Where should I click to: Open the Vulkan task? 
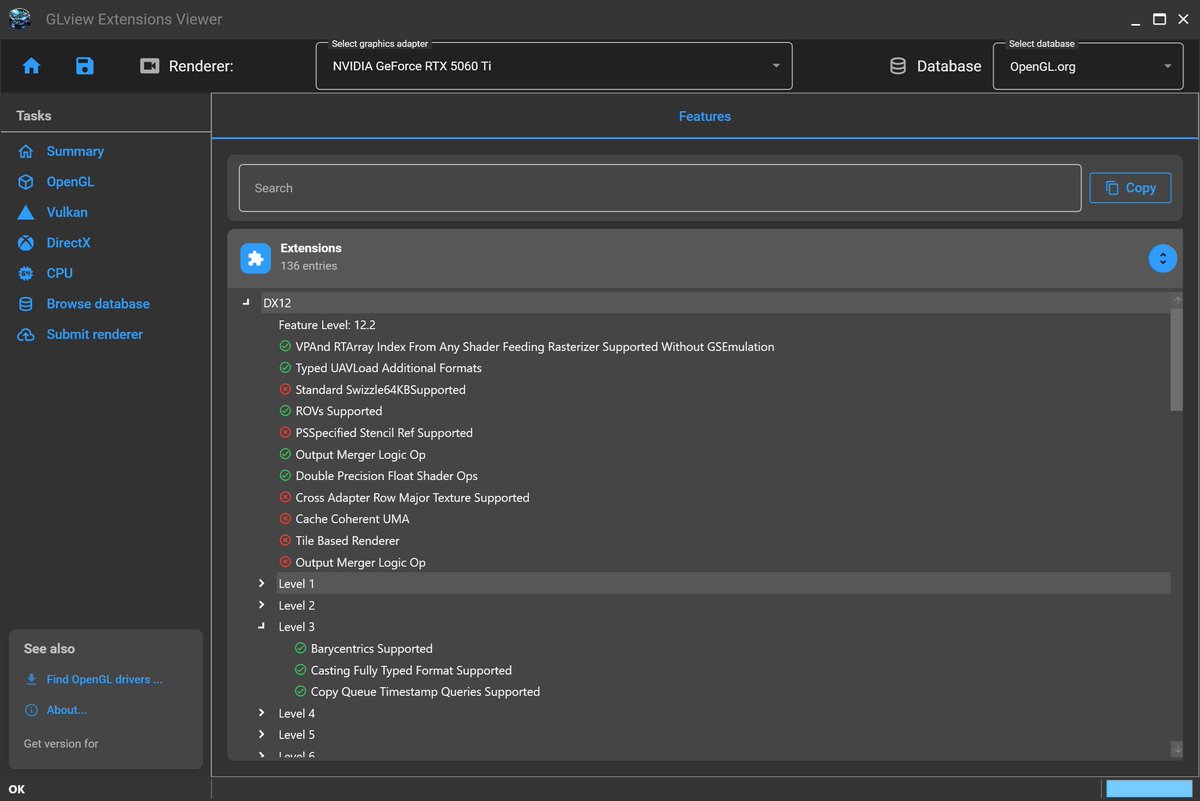coord(67,212)
